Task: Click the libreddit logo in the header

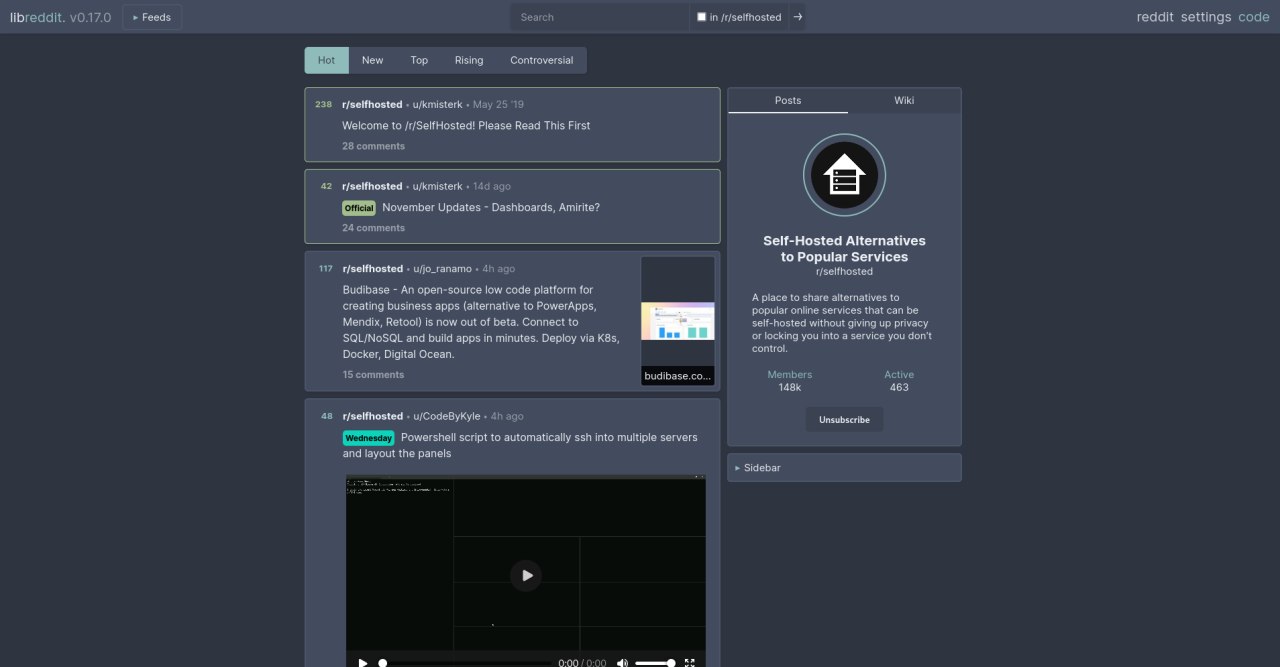Action: coord(38,17)
